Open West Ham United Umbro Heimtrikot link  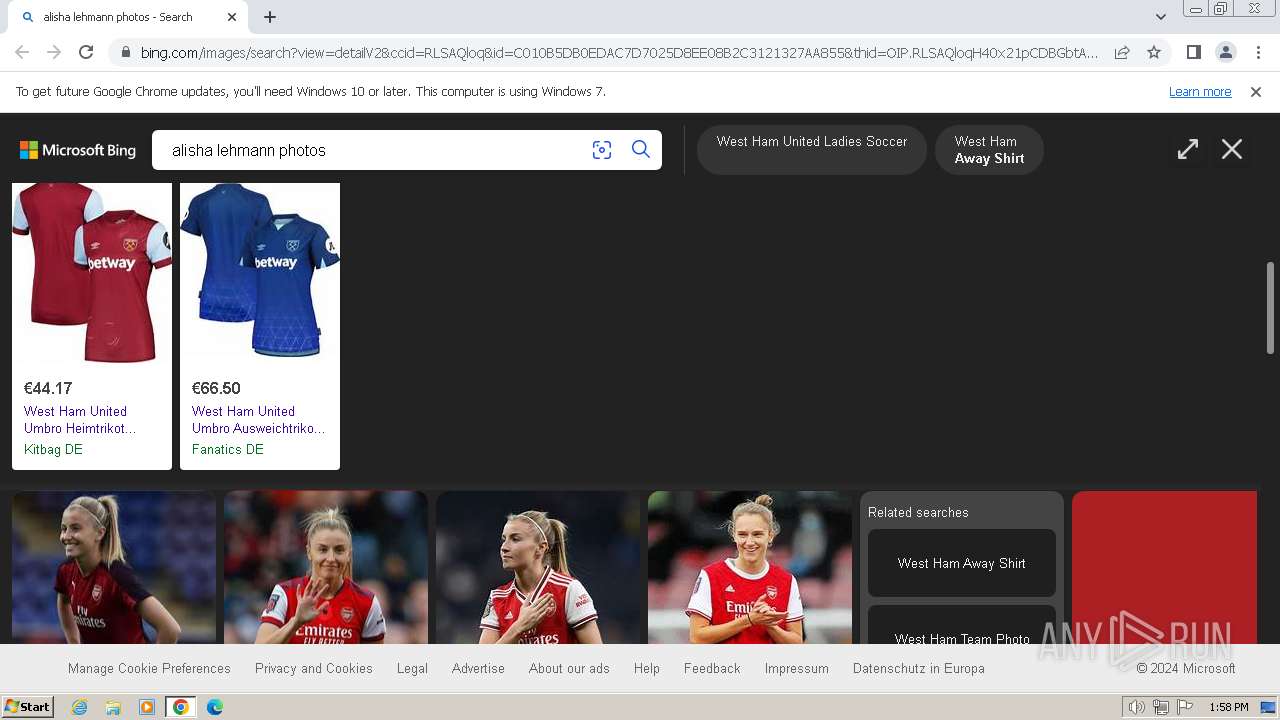coord(80,420)
